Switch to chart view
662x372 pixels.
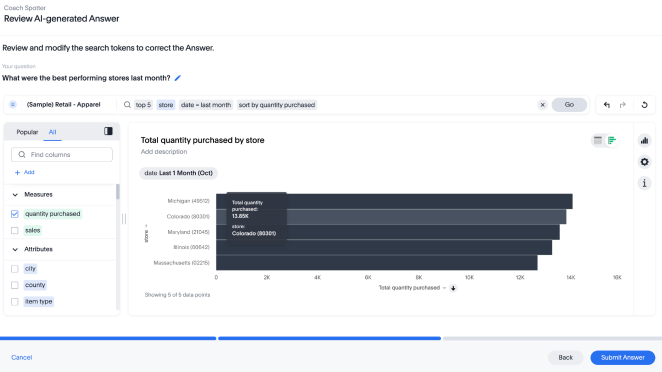(612, 140)
